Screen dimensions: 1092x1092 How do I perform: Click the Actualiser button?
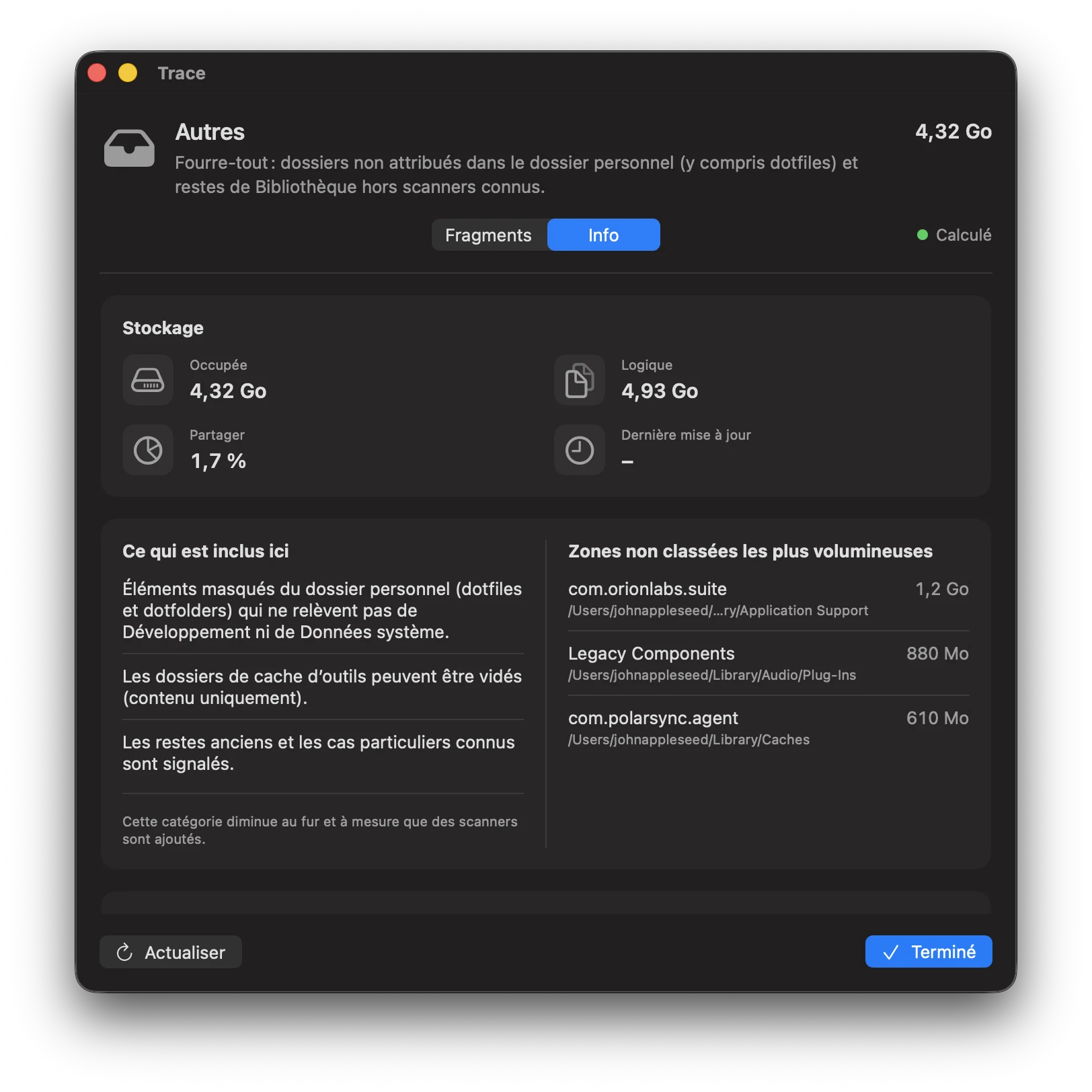(171, 952)
